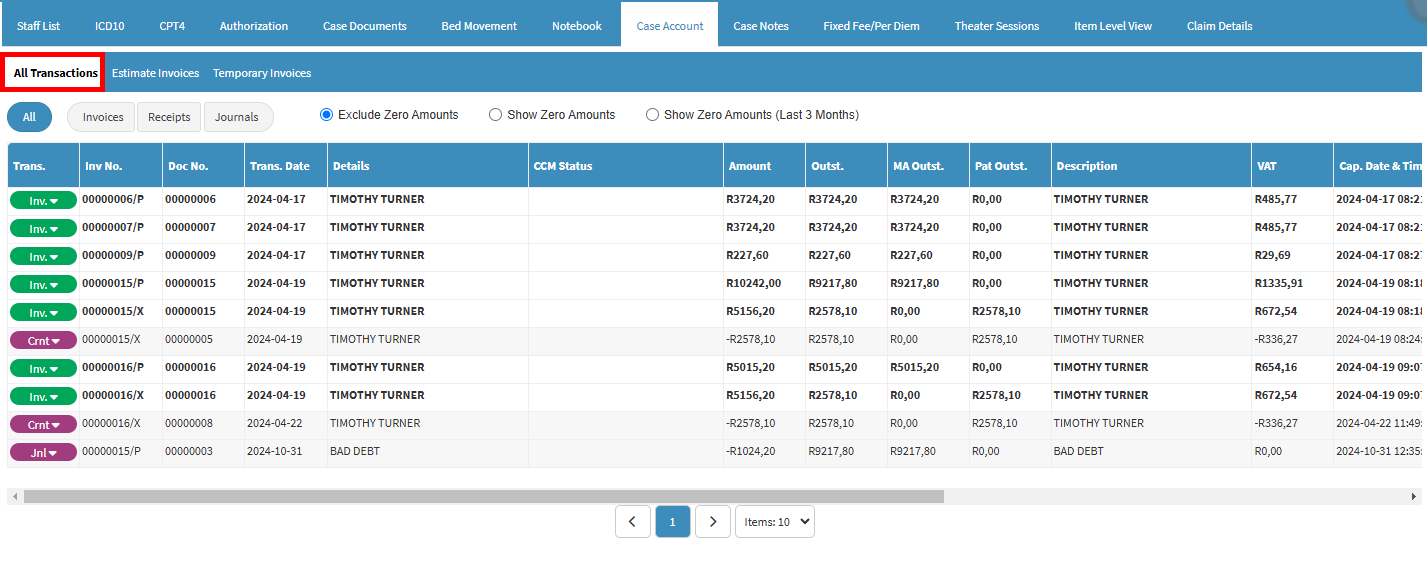Open the Estimate Invoices sub-tab
Image resolution: width=1427 pixels, height=575 pixels.
coord(155,73)
